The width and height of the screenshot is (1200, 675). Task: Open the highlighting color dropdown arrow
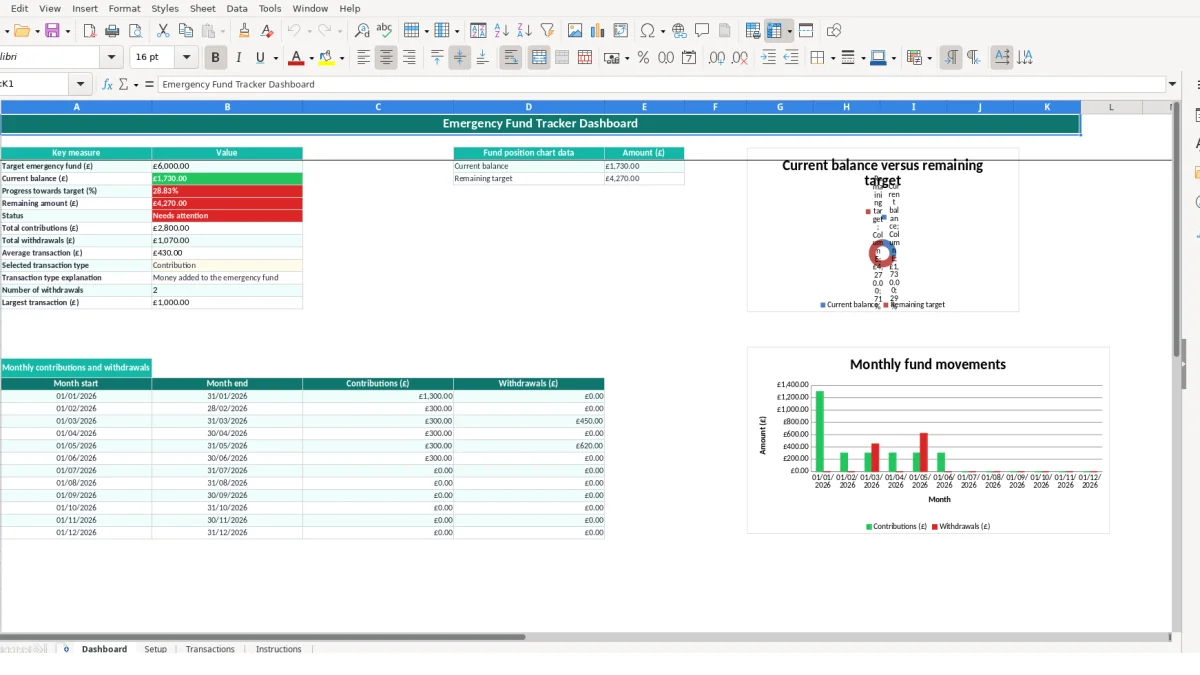coord(342,58)
